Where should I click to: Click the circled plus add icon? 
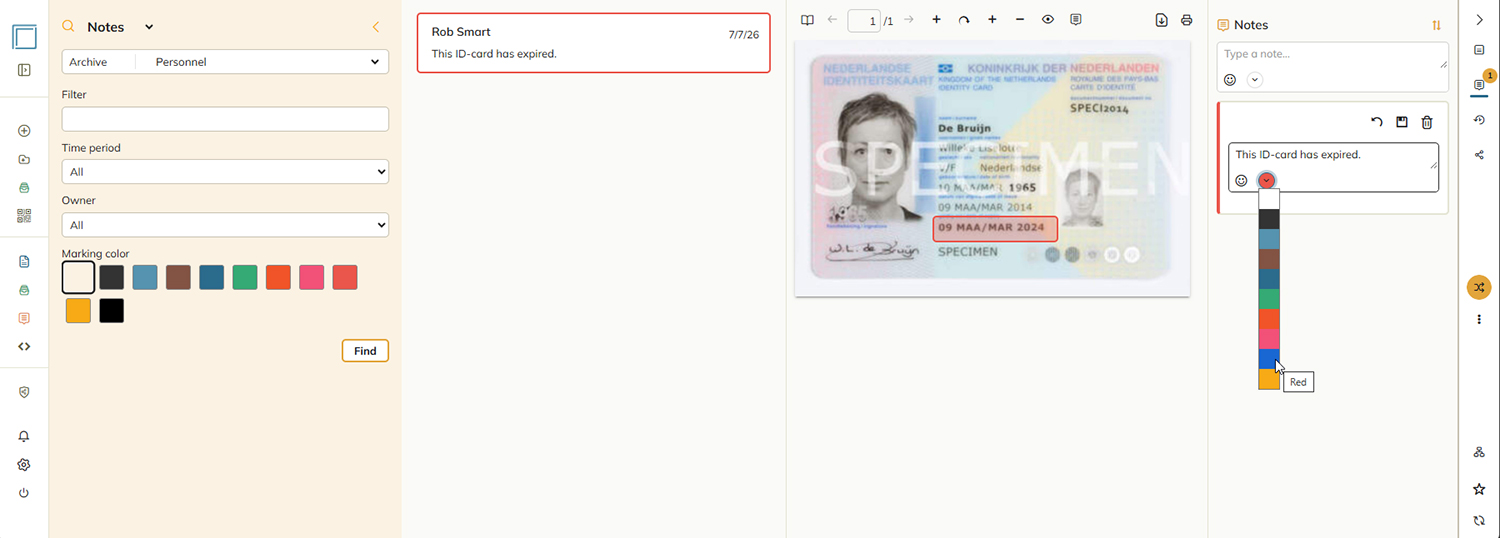pyautogui.click(x=24, y=131)
